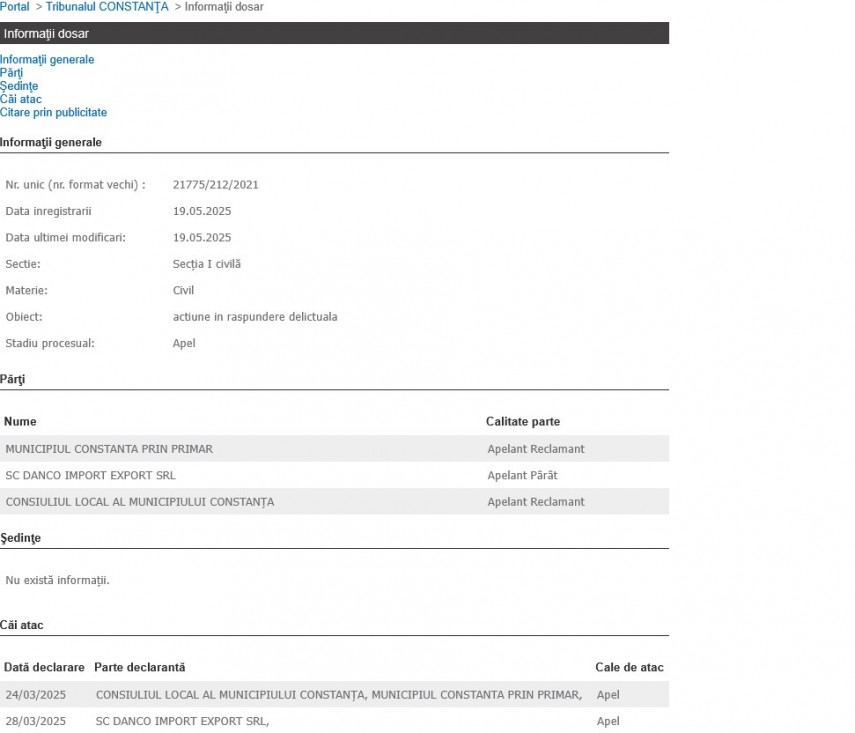
Task: Click declaration date 24/03/2025
Action: (35, 695)
